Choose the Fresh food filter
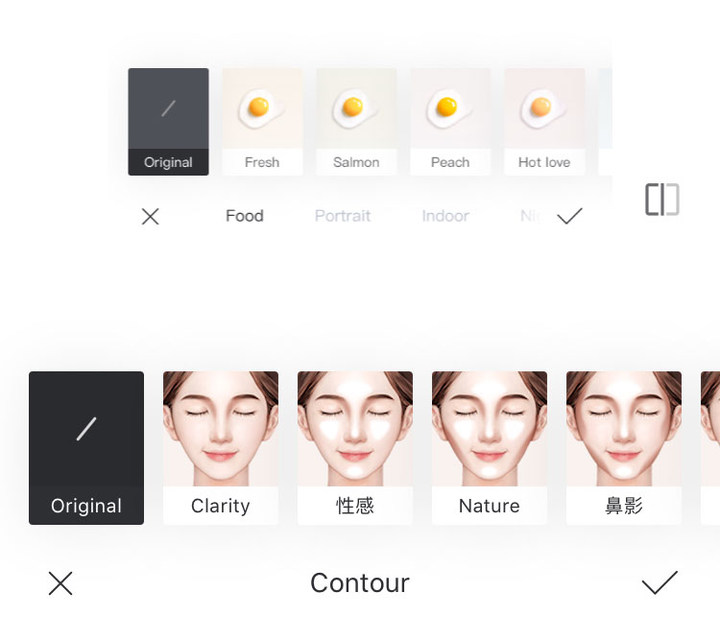Viewport: 720px width, 640px height. (262, 122)
